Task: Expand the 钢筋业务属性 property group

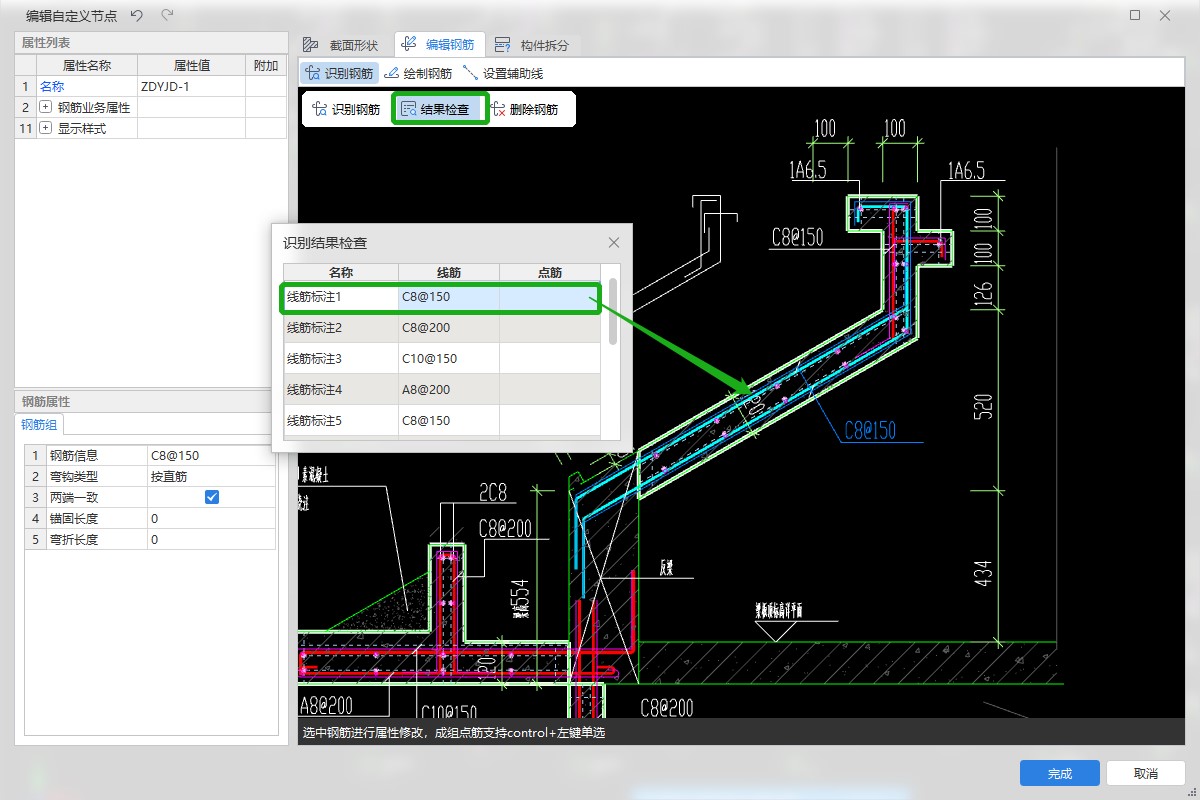Action: [45, 107]
